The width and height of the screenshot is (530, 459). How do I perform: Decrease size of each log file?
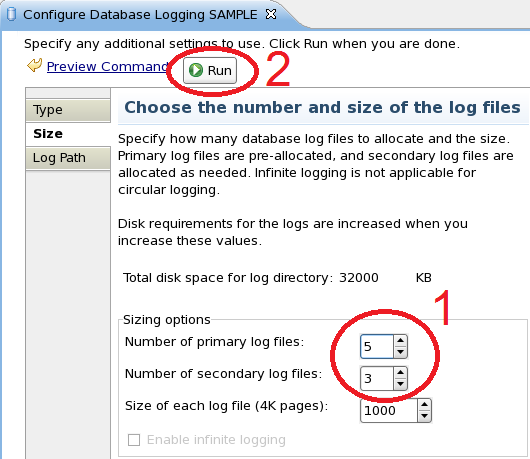tap(424, 416)
